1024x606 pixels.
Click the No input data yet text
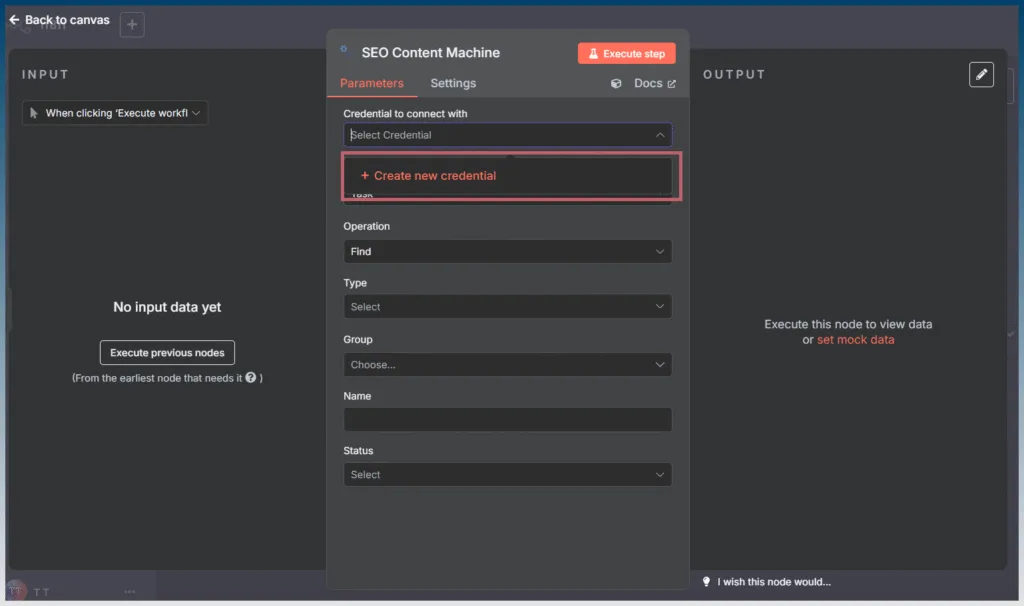[x=167, y=307]
